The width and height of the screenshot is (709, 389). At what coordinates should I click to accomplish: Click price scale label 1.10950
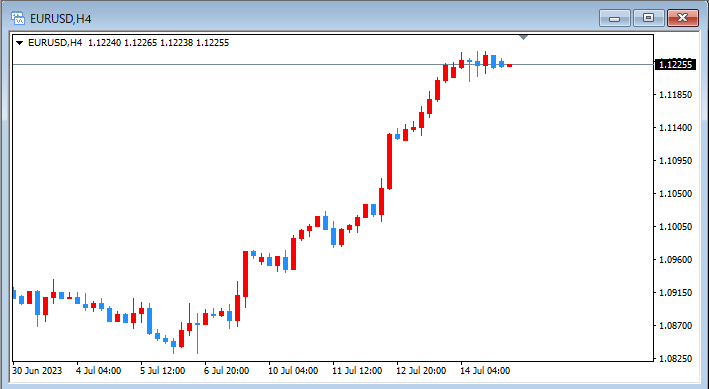(x=676, y=161)
